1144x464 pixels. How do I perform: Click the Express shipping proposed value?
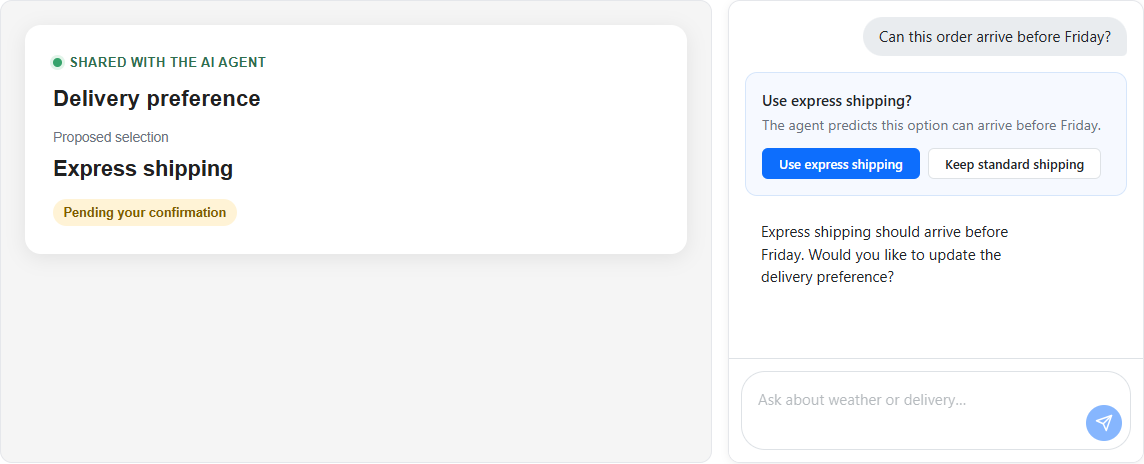pos(143,169)
